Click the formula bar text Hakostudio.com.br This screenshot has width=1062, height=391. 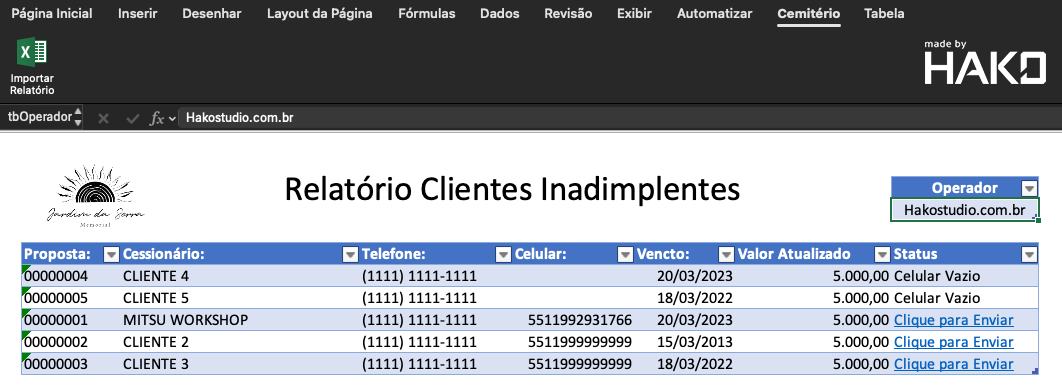(x=239, y=118)
